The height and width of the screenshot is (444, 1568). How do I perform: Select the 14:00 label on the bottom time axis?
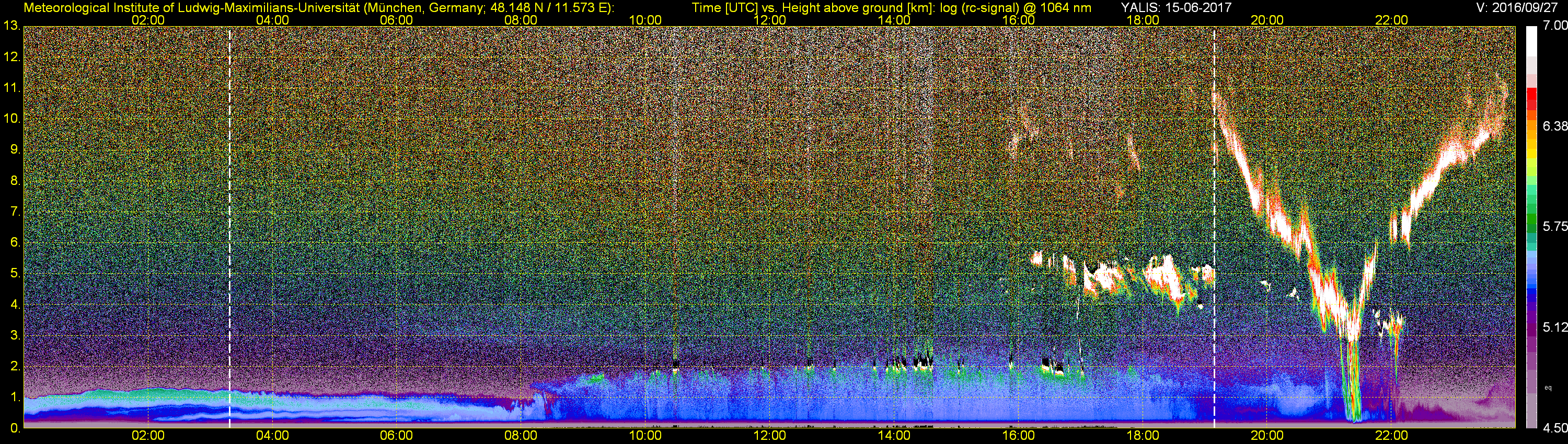pyautogui.click(x=894, y=436)
